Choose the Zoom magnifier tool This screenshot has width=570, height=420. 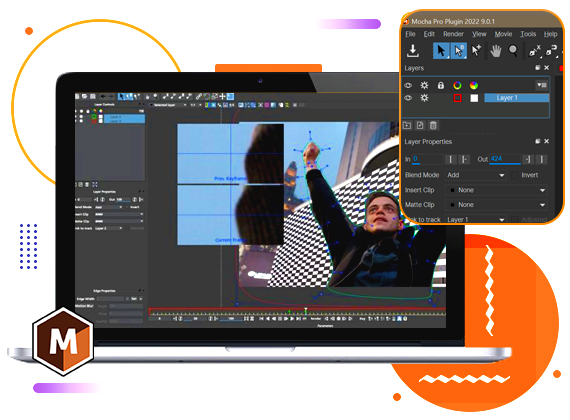click(513, 51)
